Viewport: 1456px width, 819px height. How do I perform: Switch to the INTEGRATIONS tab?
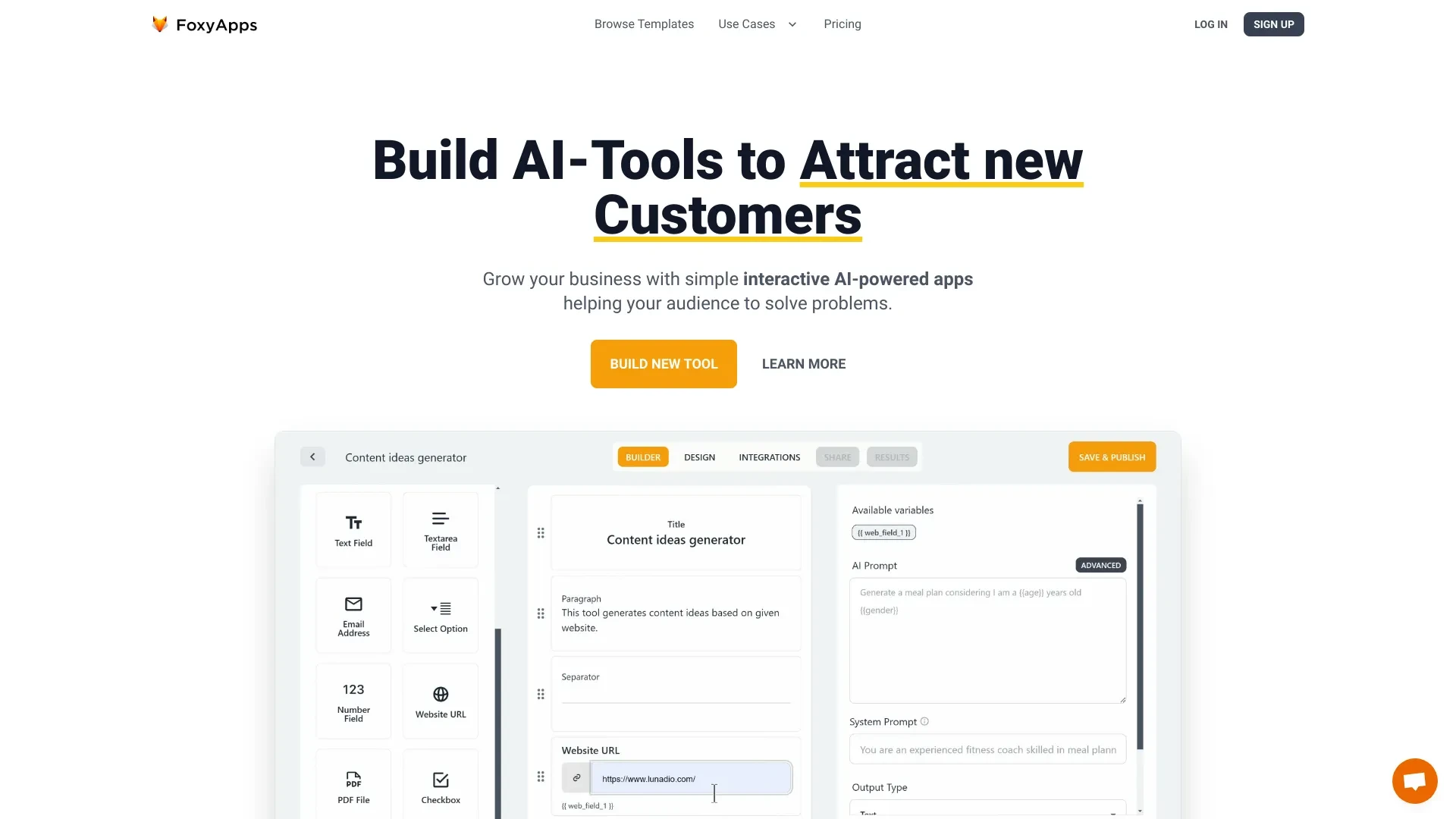click(769, 457)
